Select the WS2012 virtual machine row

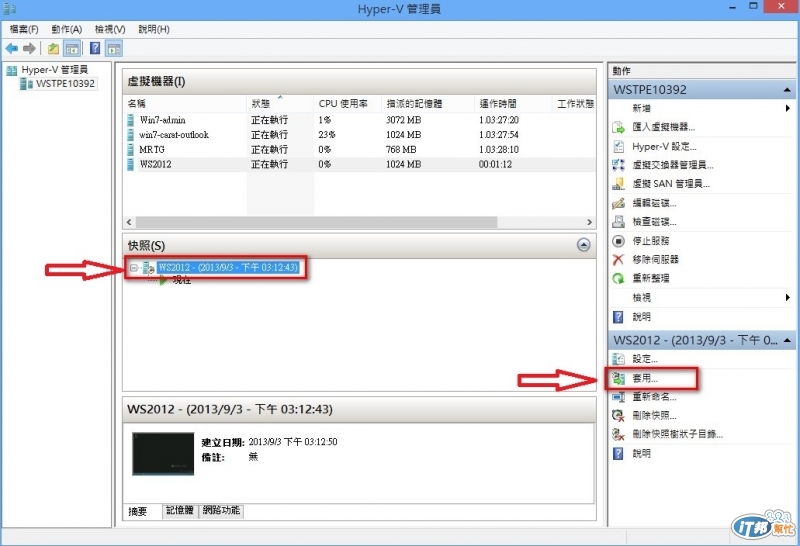tap(359, 164)
